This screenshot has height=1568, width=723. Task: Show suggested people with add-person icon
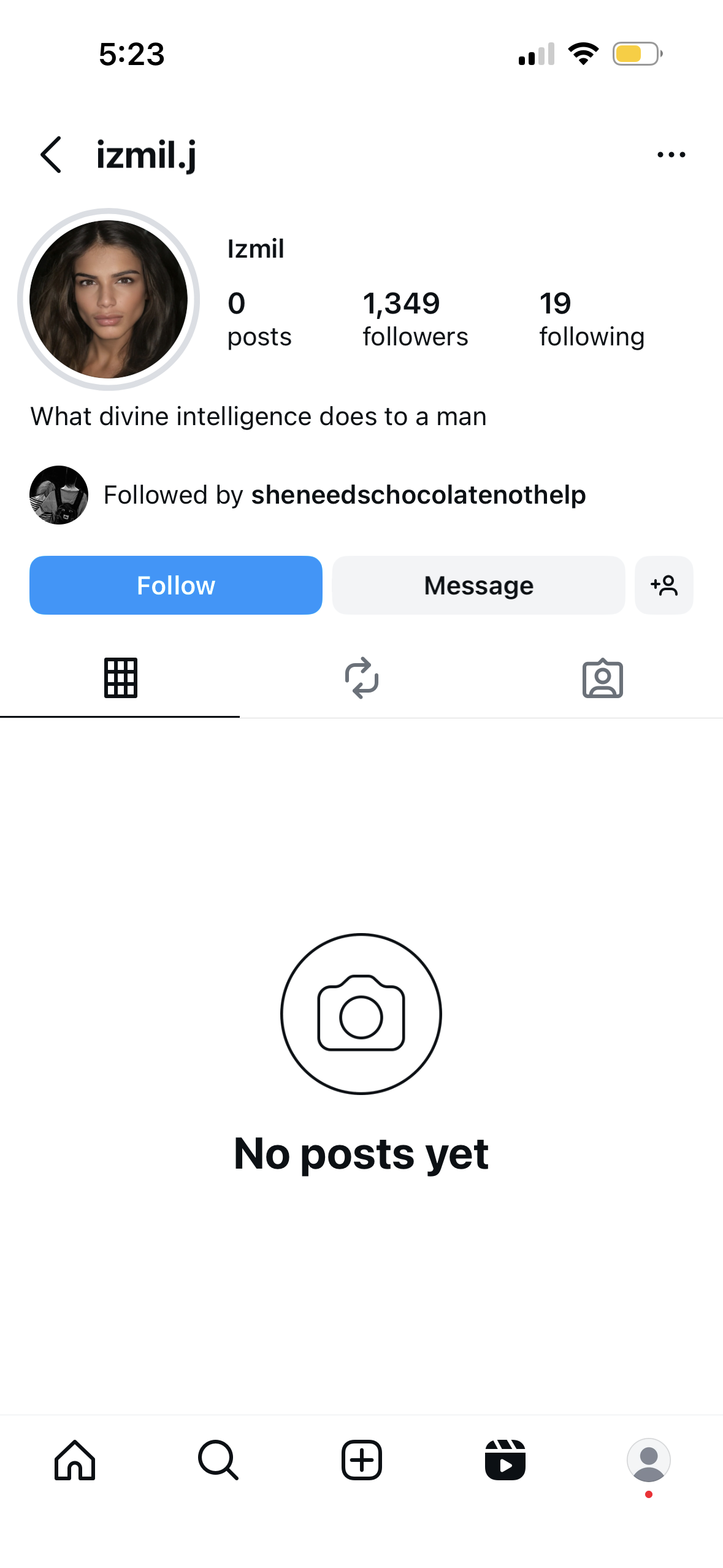664,585
